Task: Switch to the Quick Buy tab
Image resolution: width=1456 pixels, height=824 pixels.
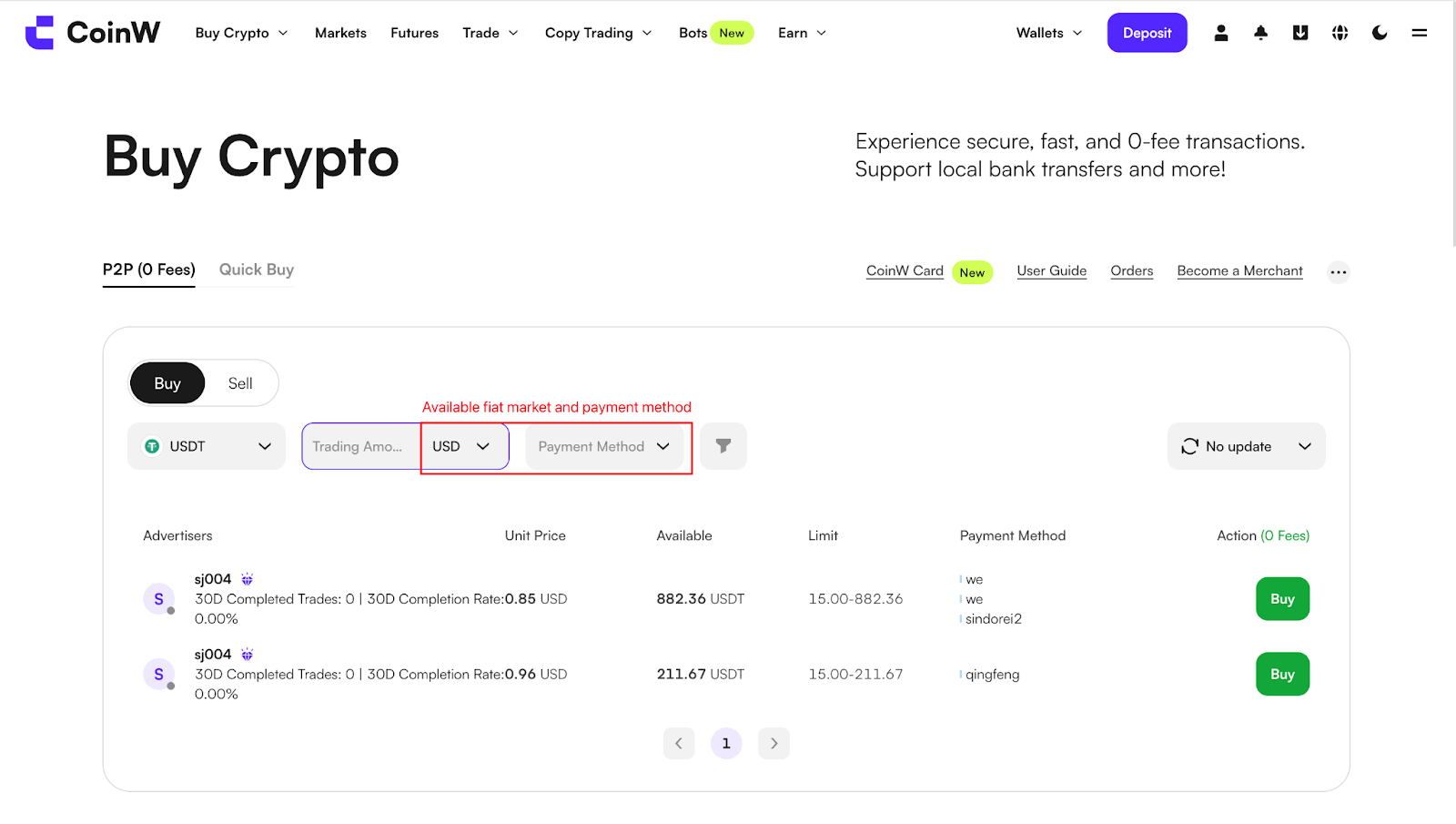Action: click(257, 270)
